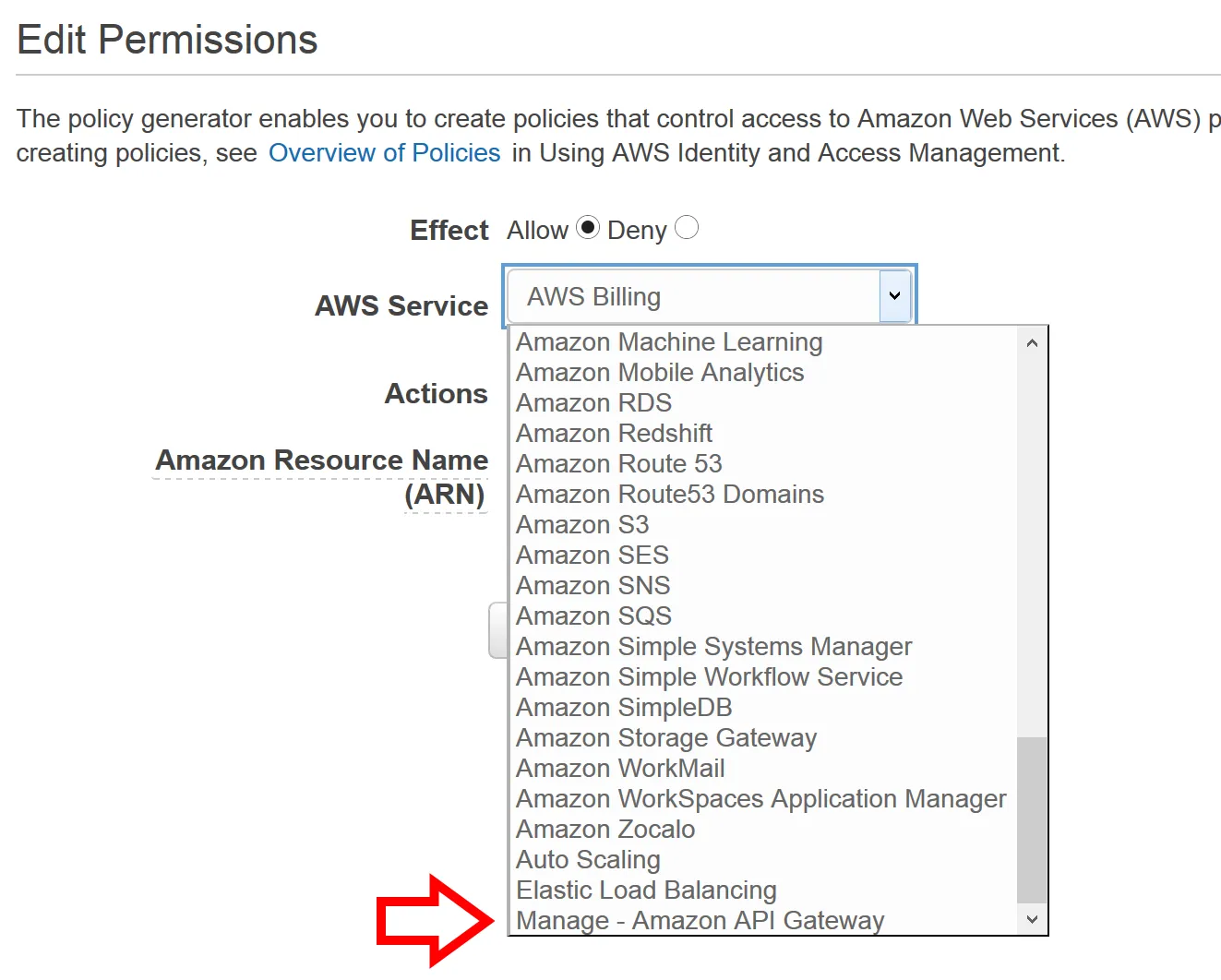Select Manage - Amazon API Gateway

(x=700, y=921)
